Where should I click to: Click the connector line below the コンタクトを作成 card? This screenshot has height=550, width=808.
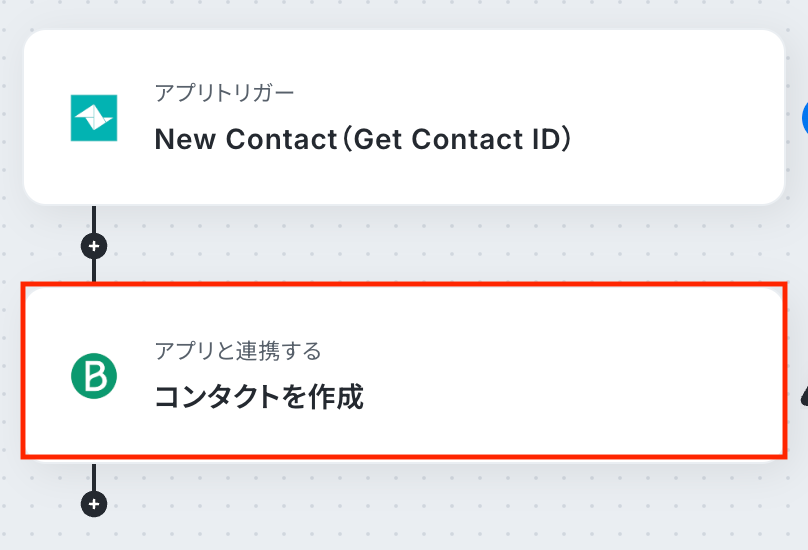point(94,476)
